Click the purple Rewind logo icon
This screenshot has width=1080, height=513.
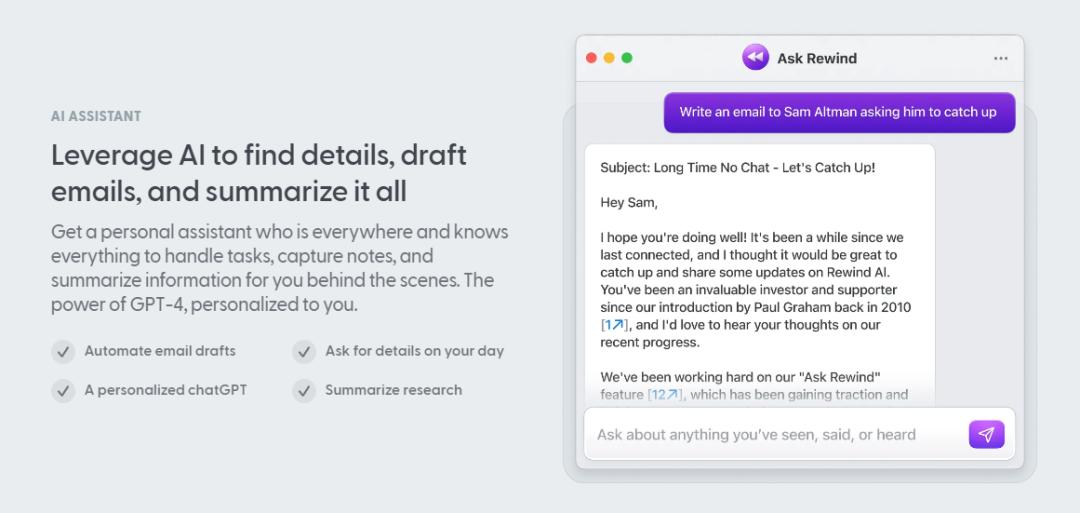click(x=756, y=57)
